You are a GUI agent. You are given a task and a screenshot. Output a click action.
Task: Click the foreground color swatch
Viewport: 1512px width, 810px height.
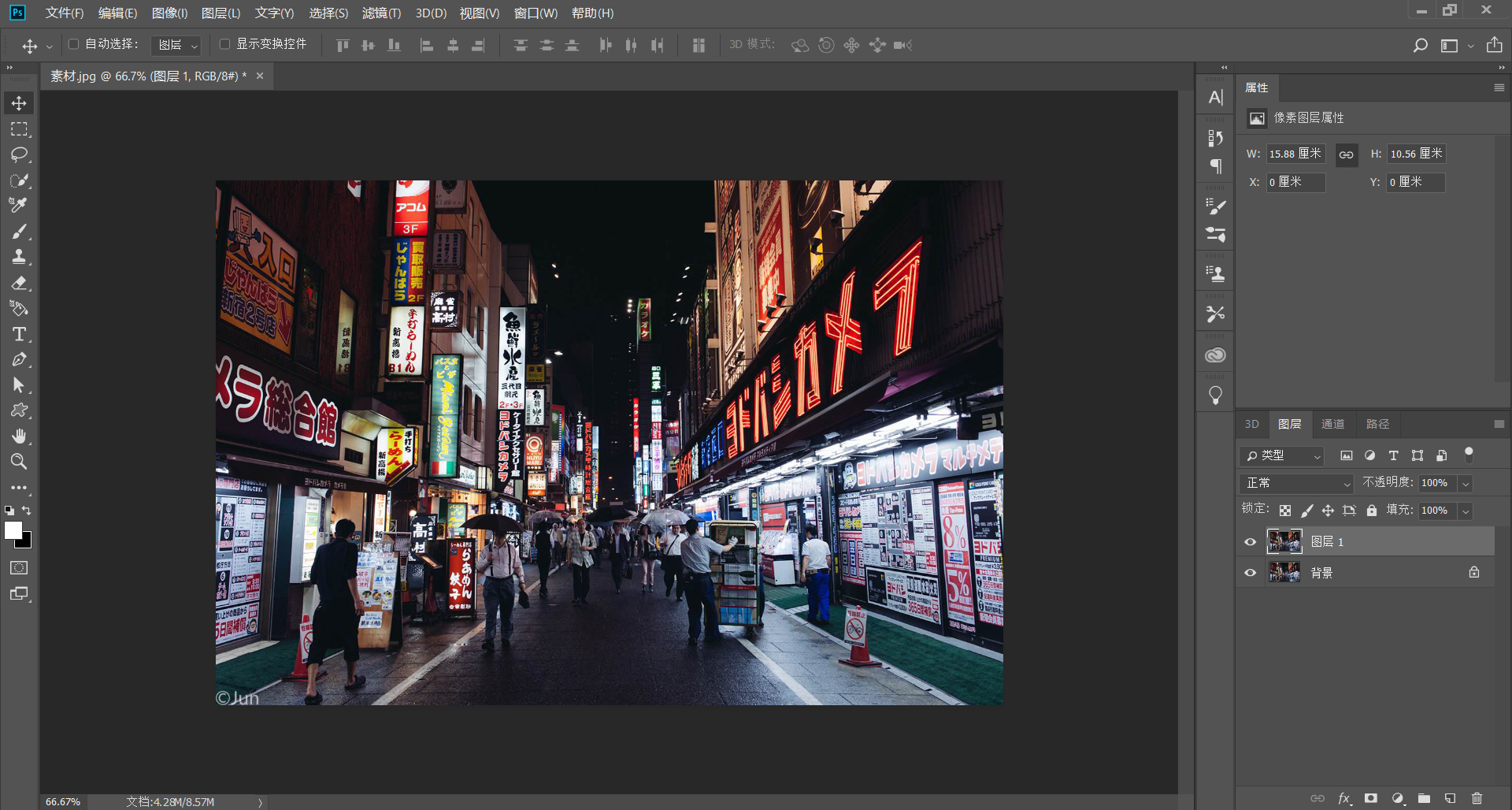click(x=13, y=531)
